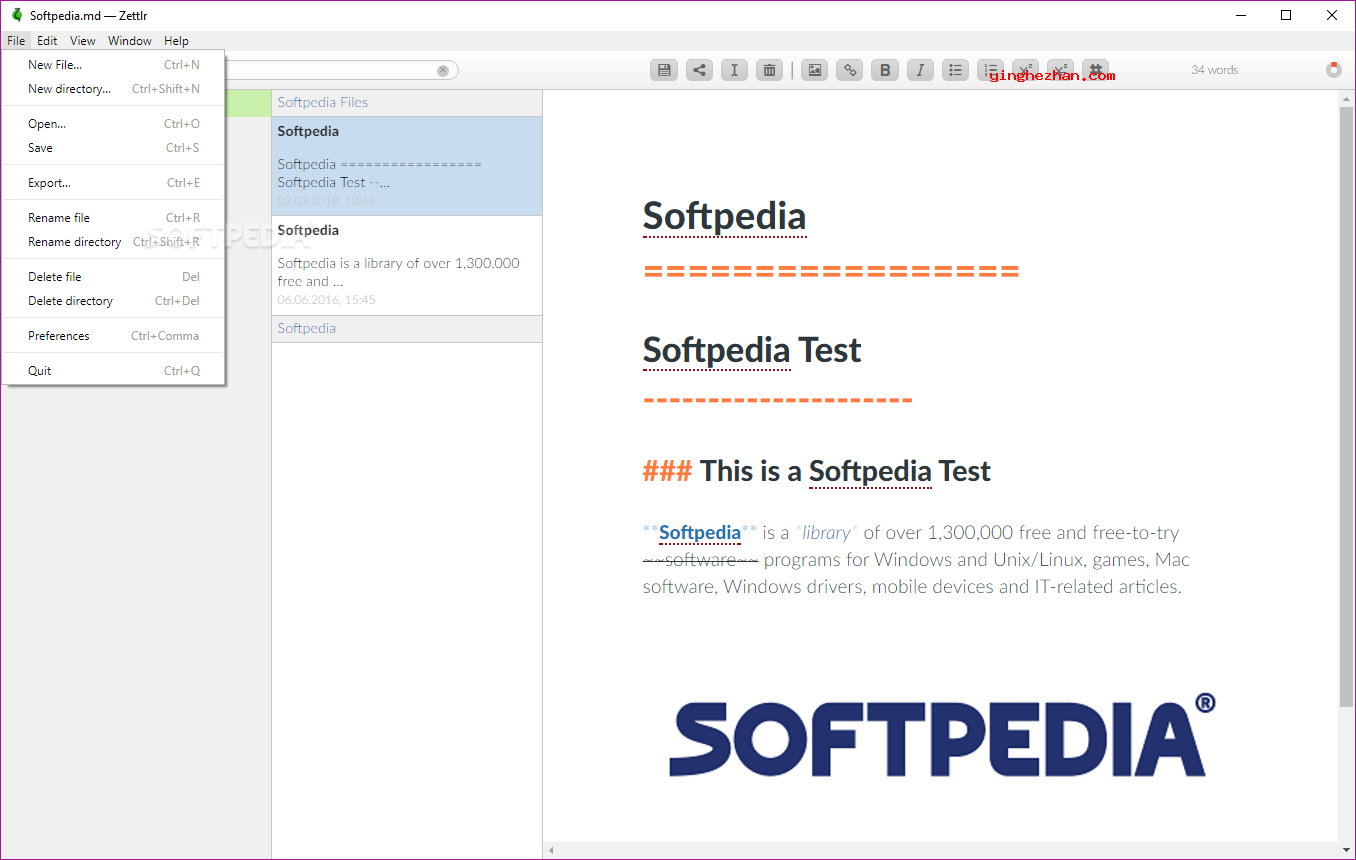Click the rename file cursor icon
Screen dimensions: 1356x860
pyautogui.click(x=734, y=70)
